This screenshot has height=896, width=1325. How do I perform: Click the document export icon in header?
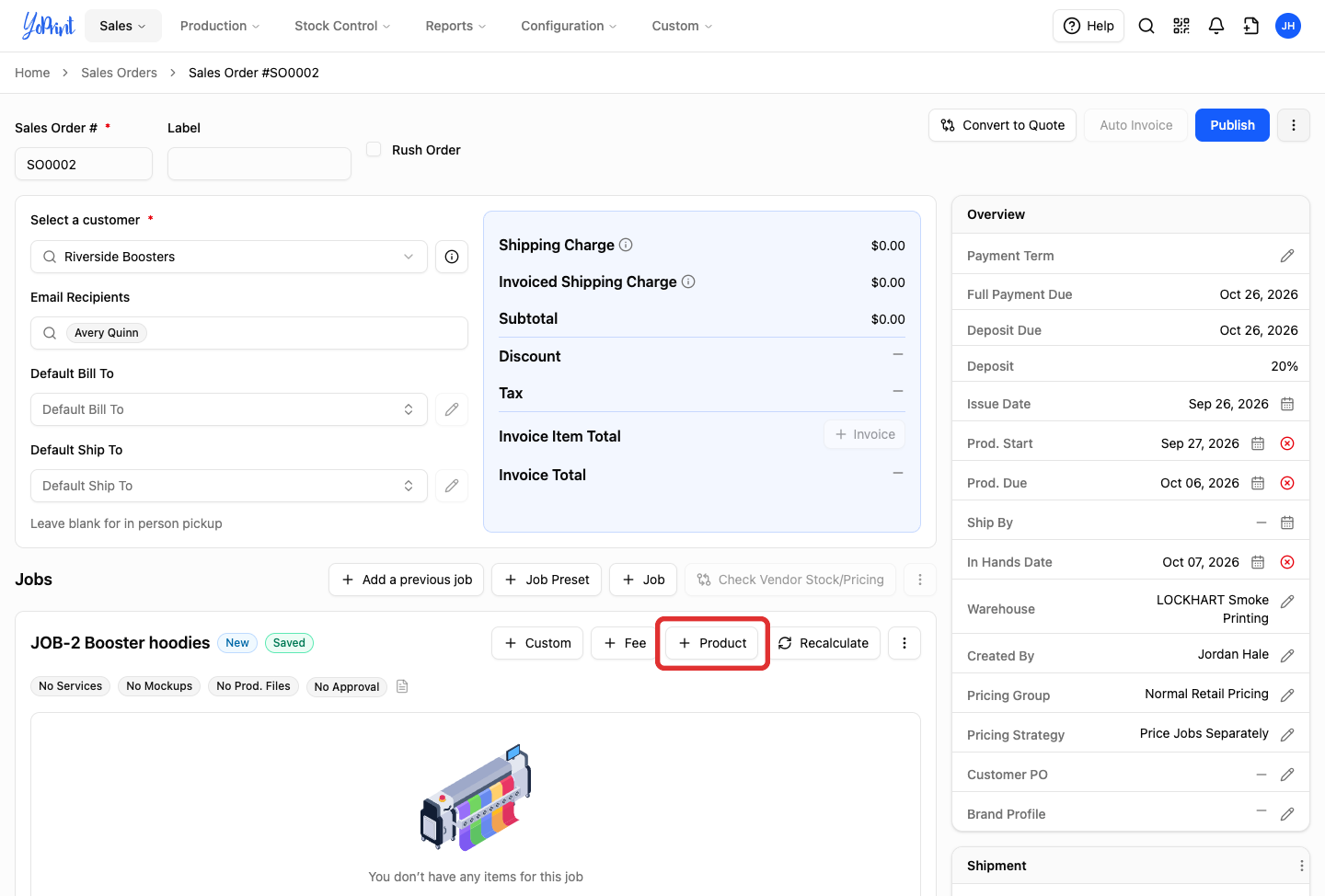(x=1251, y=26)
